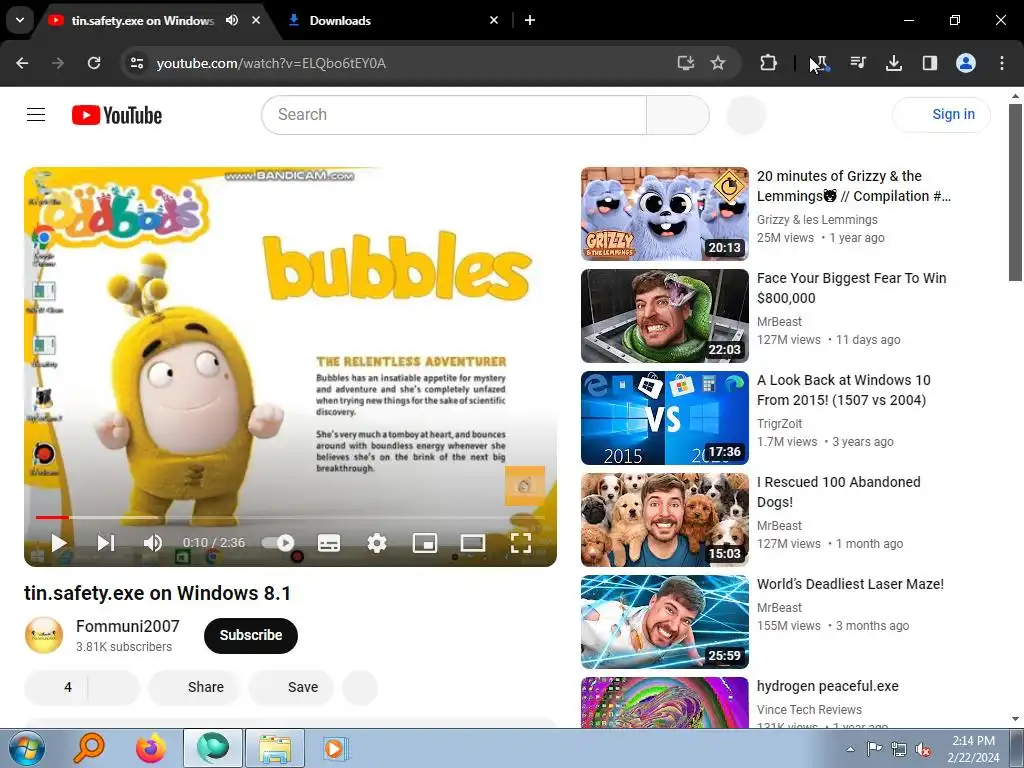Viewport: 1024px width, 768px height.
Task: Open video settings gear
Action: coord(377,543)
